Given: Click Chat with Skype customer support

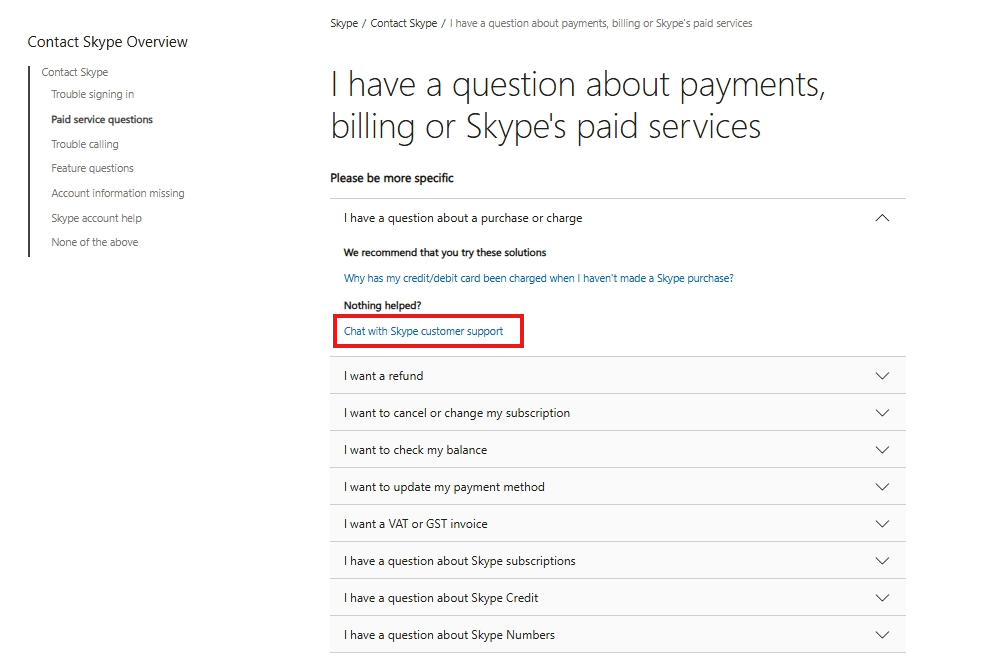Looking at the screenshot, I should 423,331.
